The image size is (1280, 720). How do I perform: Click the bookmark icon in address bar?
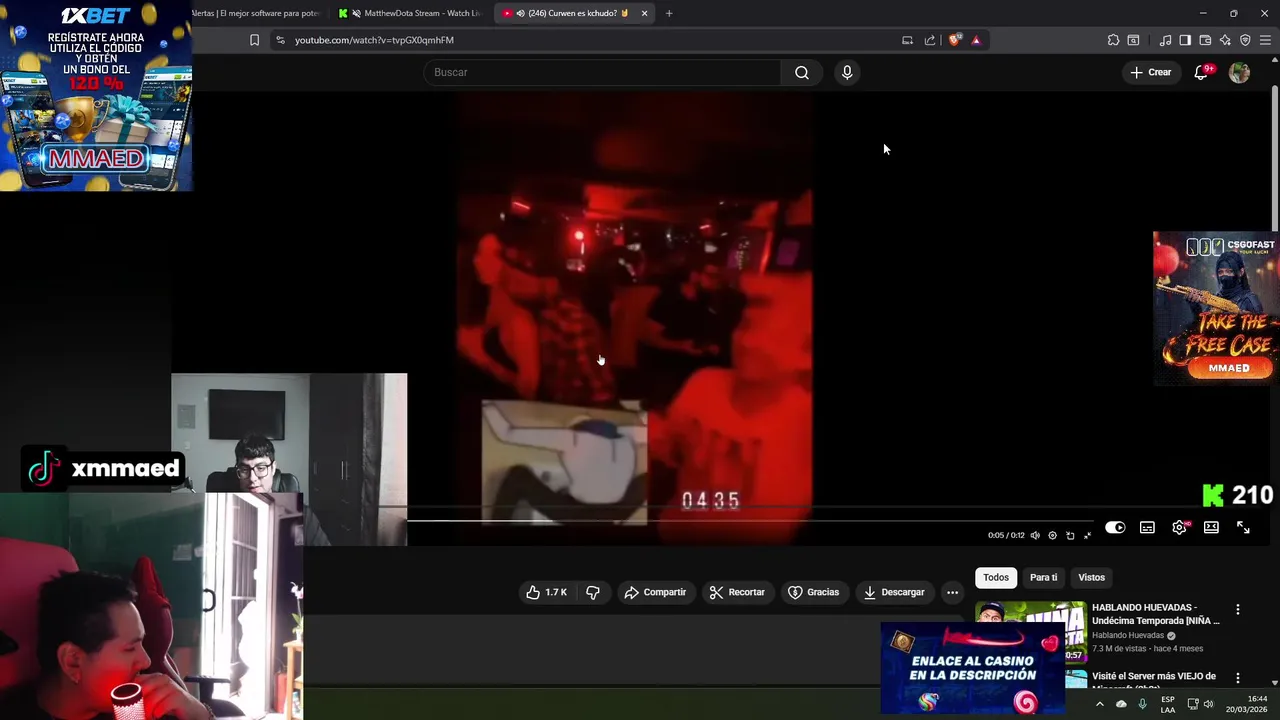254,40
